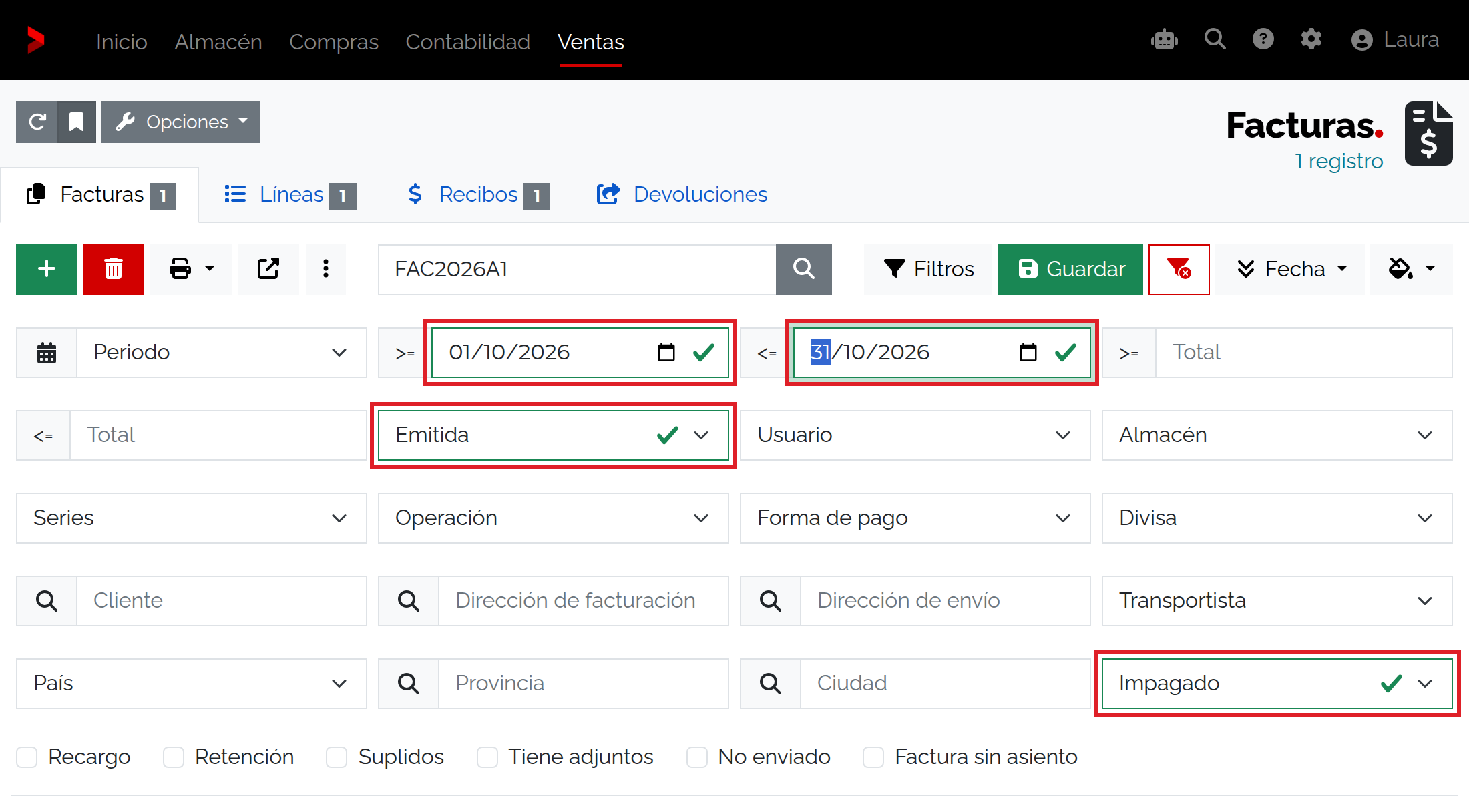Open the Opciones button menu
This screenshot has height=812, width=1469.
[x=181, y=122]
